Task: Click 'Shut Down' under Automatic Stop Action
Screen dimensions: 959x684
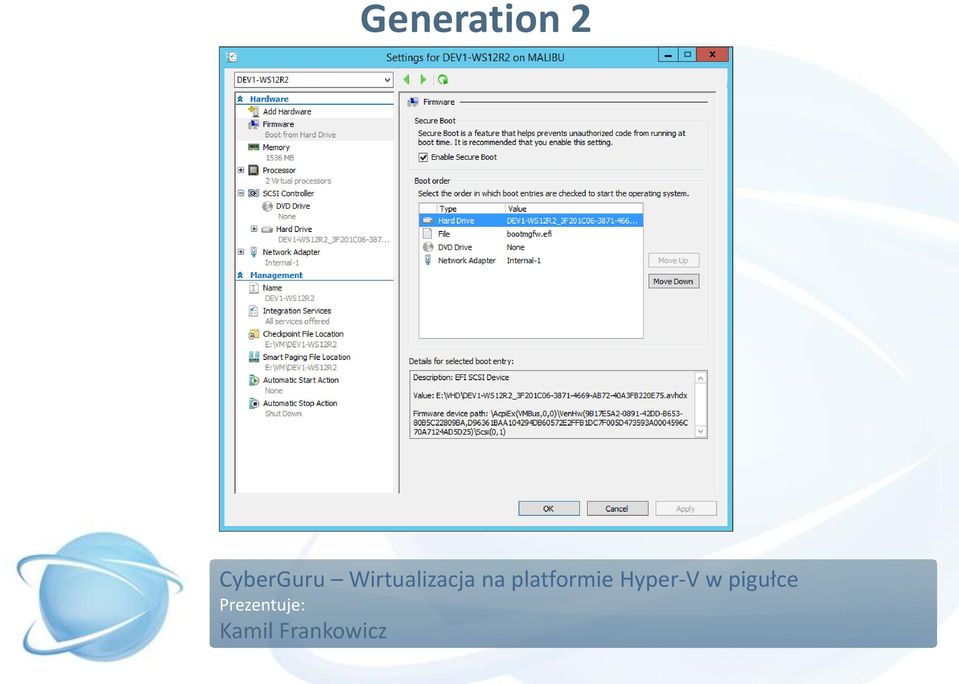Action: click(x=283, y=414)
